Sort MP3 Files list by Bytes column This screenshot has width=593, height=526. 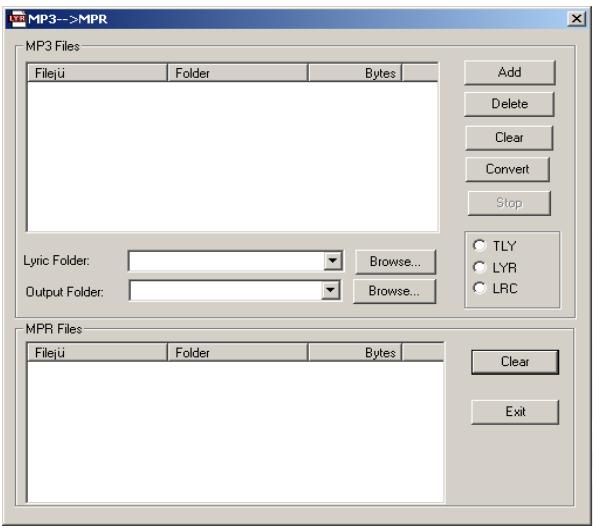click(355, 73)
